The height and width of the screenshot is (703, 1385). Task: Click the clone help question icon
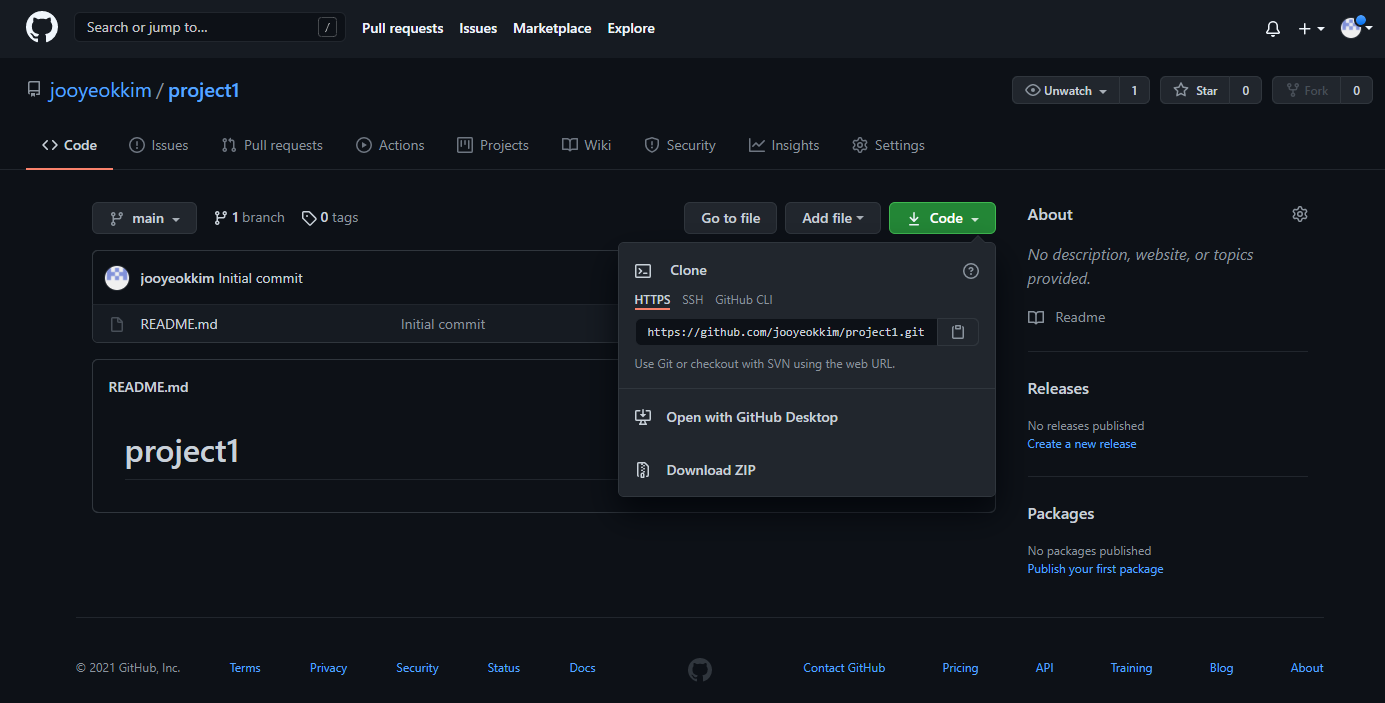click(970, 271)
